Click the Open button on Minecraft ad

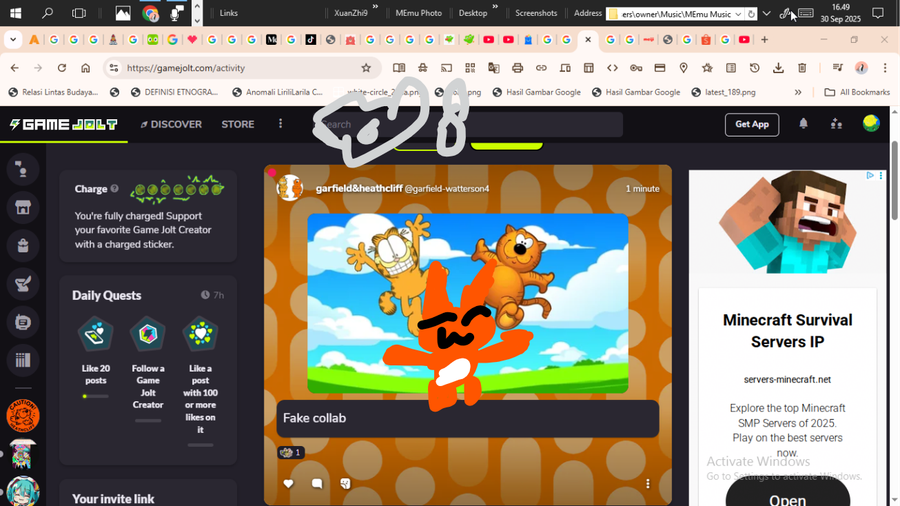(788, 492)
